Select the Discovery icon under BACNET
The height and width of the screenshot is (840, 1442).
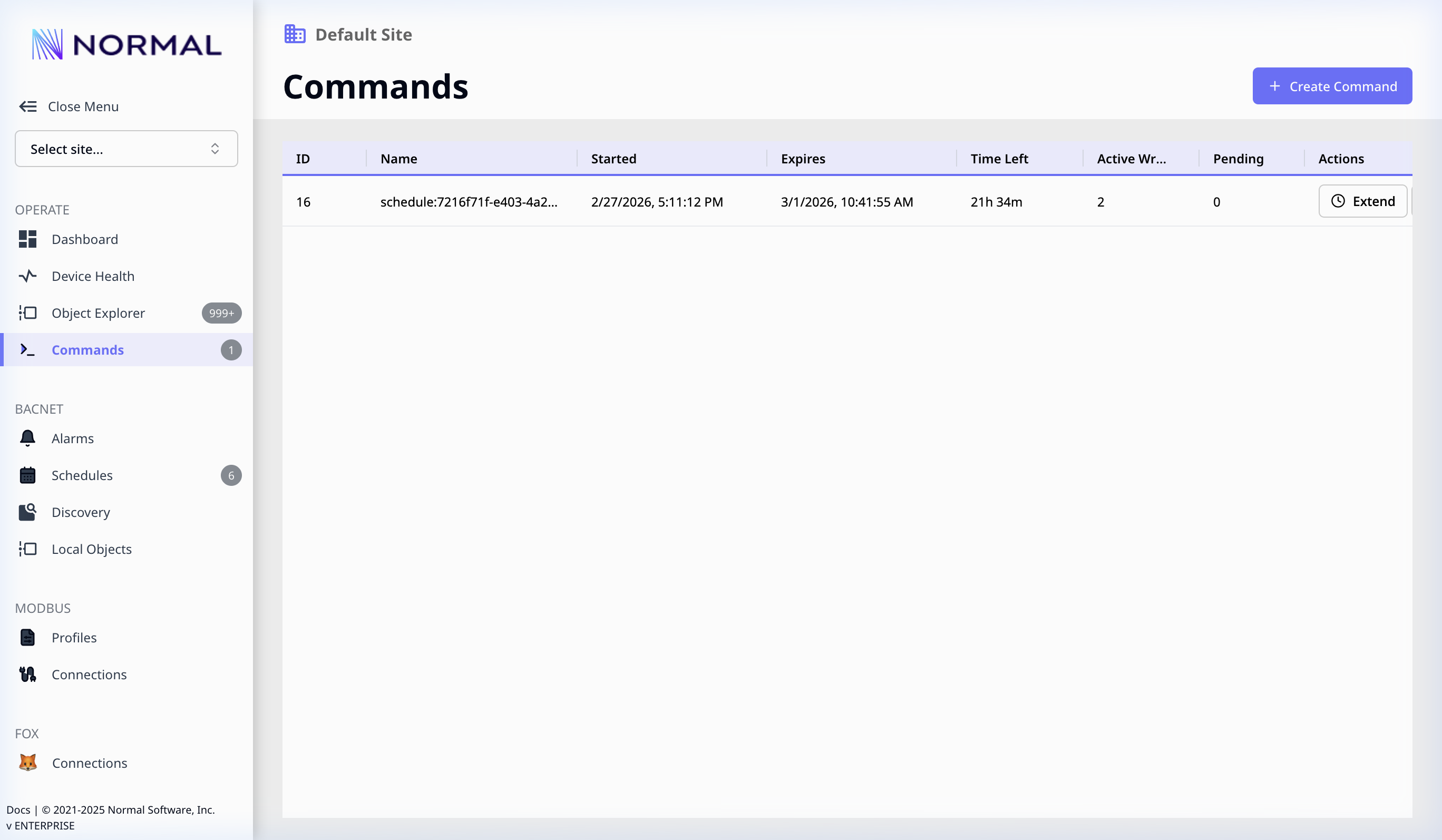(x=27, y=512)
